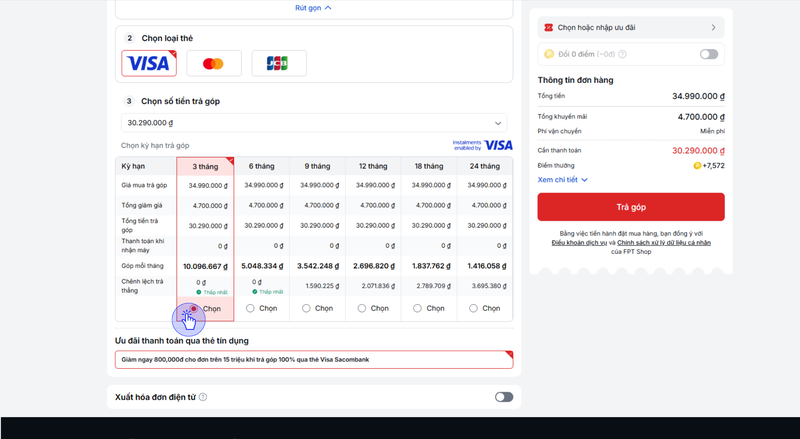
Task: Click the 3 tháng column header
Action: click(205, 166)
